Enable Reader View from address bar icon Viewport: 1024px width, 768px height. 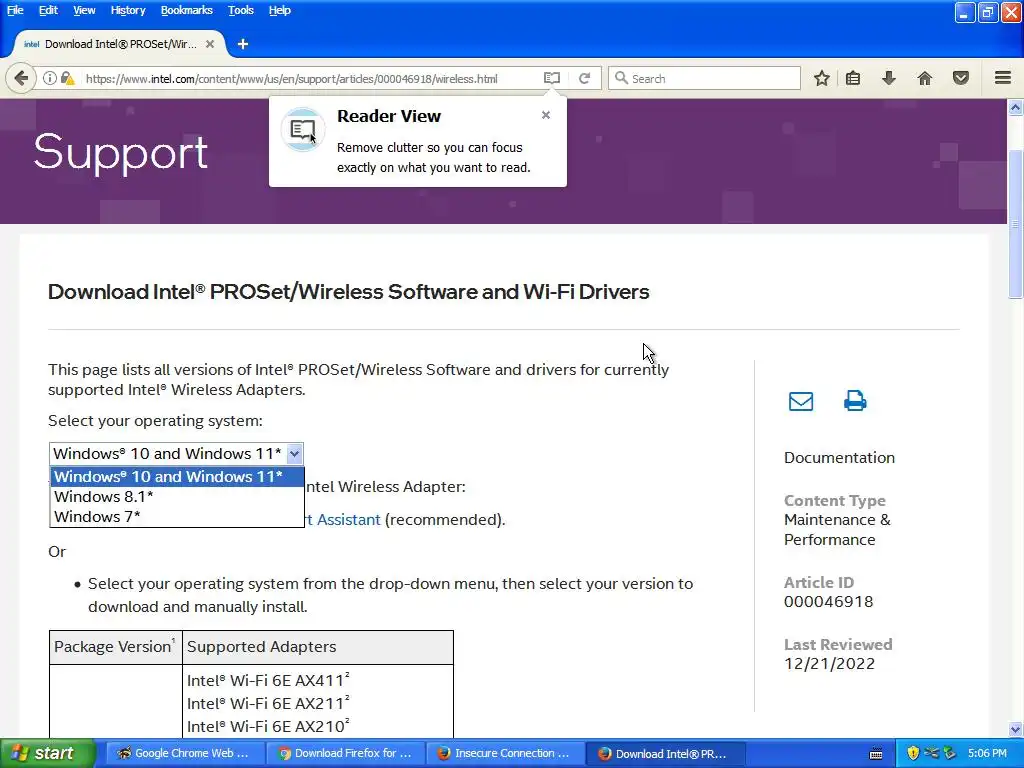[552, 78]
